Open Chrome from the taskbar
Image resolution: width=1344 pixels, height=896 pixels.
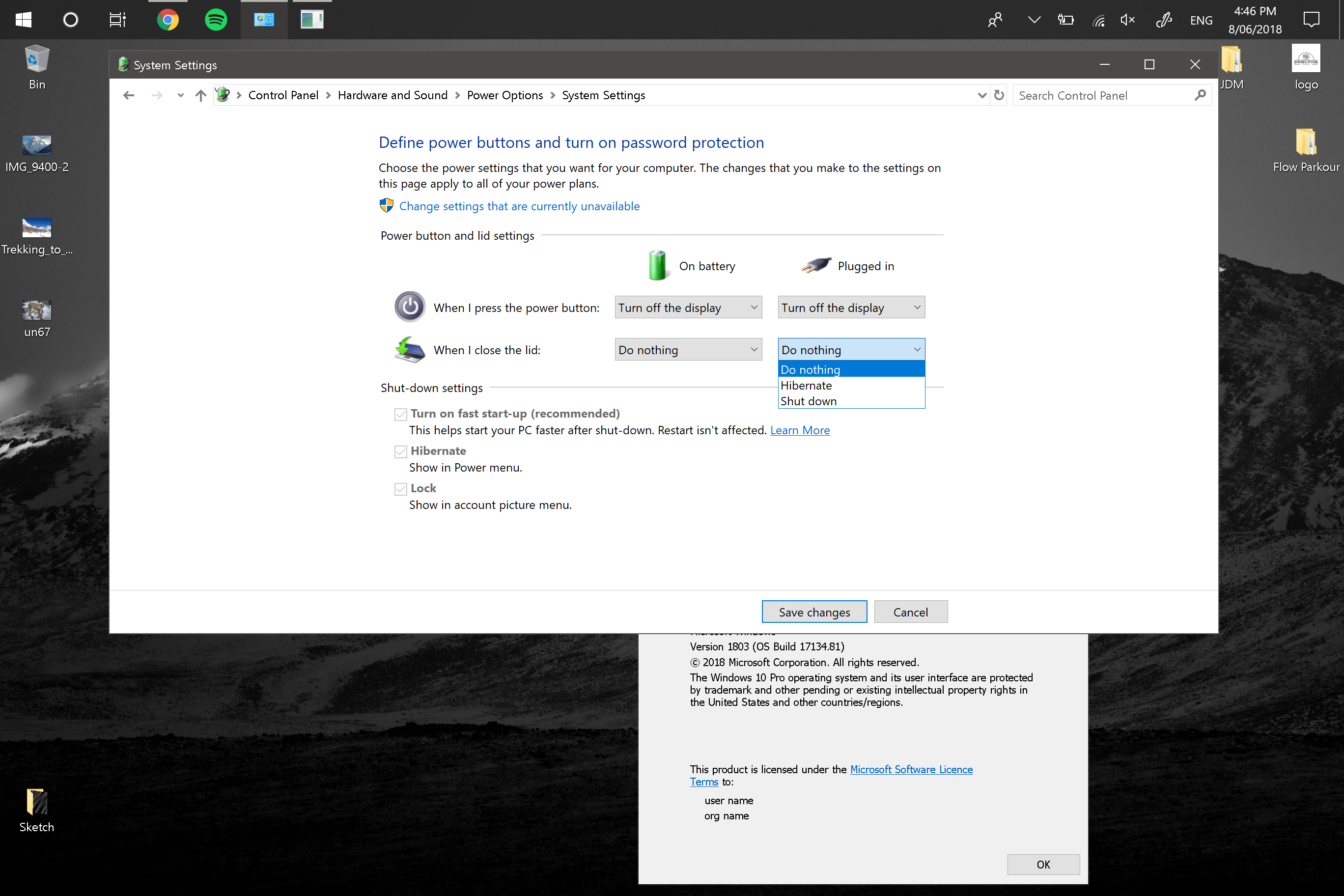pos(168,20)
